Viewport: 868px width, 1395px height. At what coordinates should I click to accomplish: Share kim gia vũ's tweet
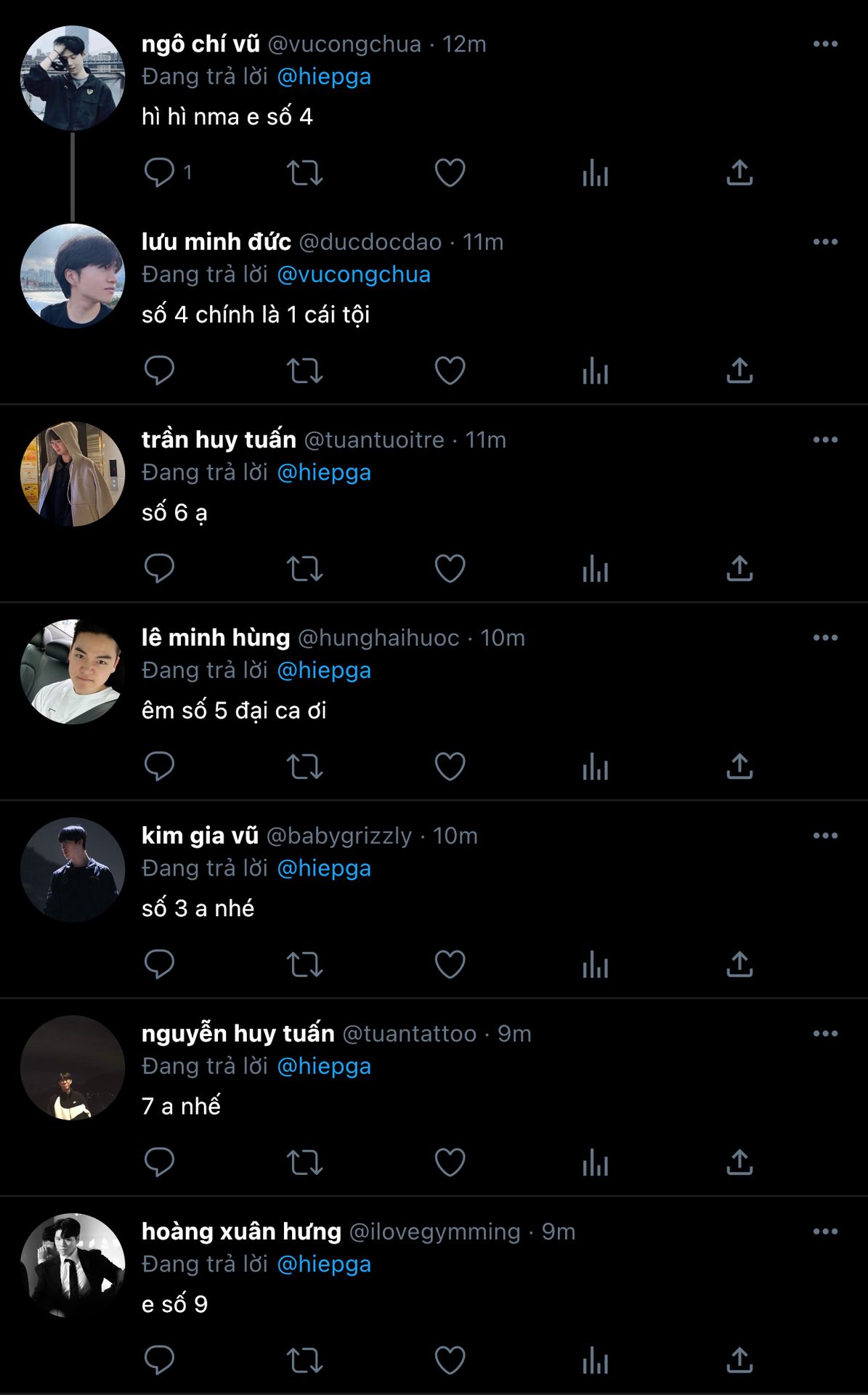point(739,964)
